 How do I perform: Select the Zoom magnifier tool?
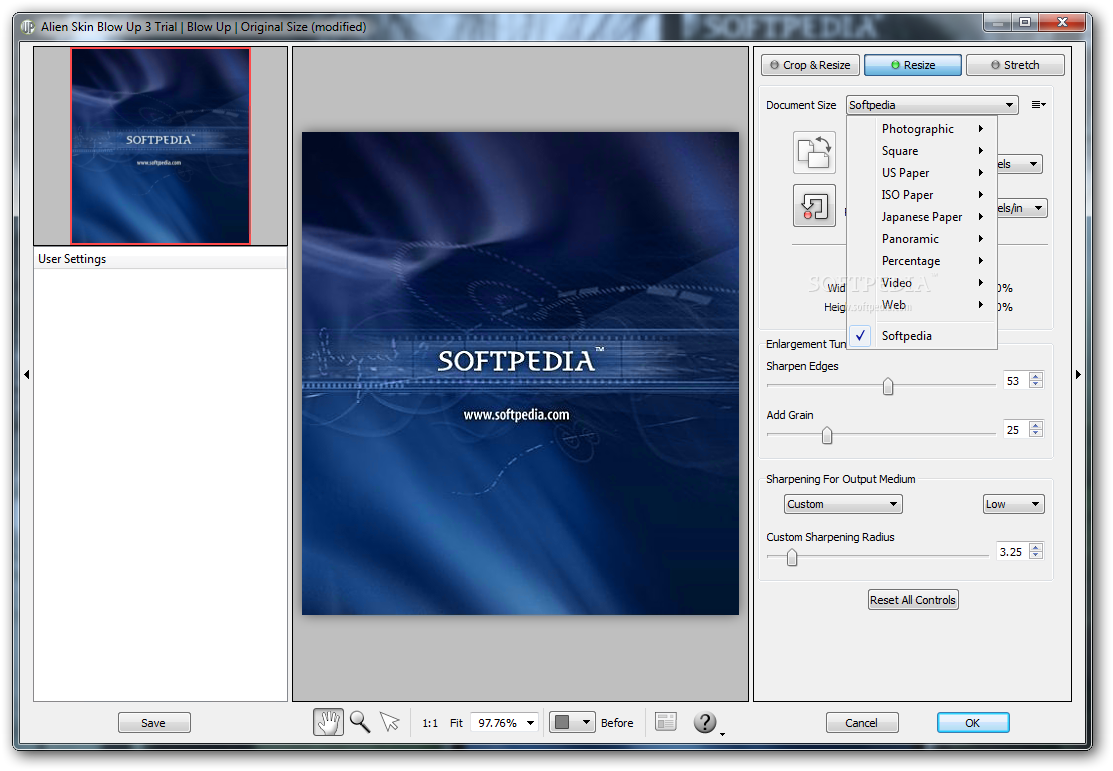click(360, 722)
